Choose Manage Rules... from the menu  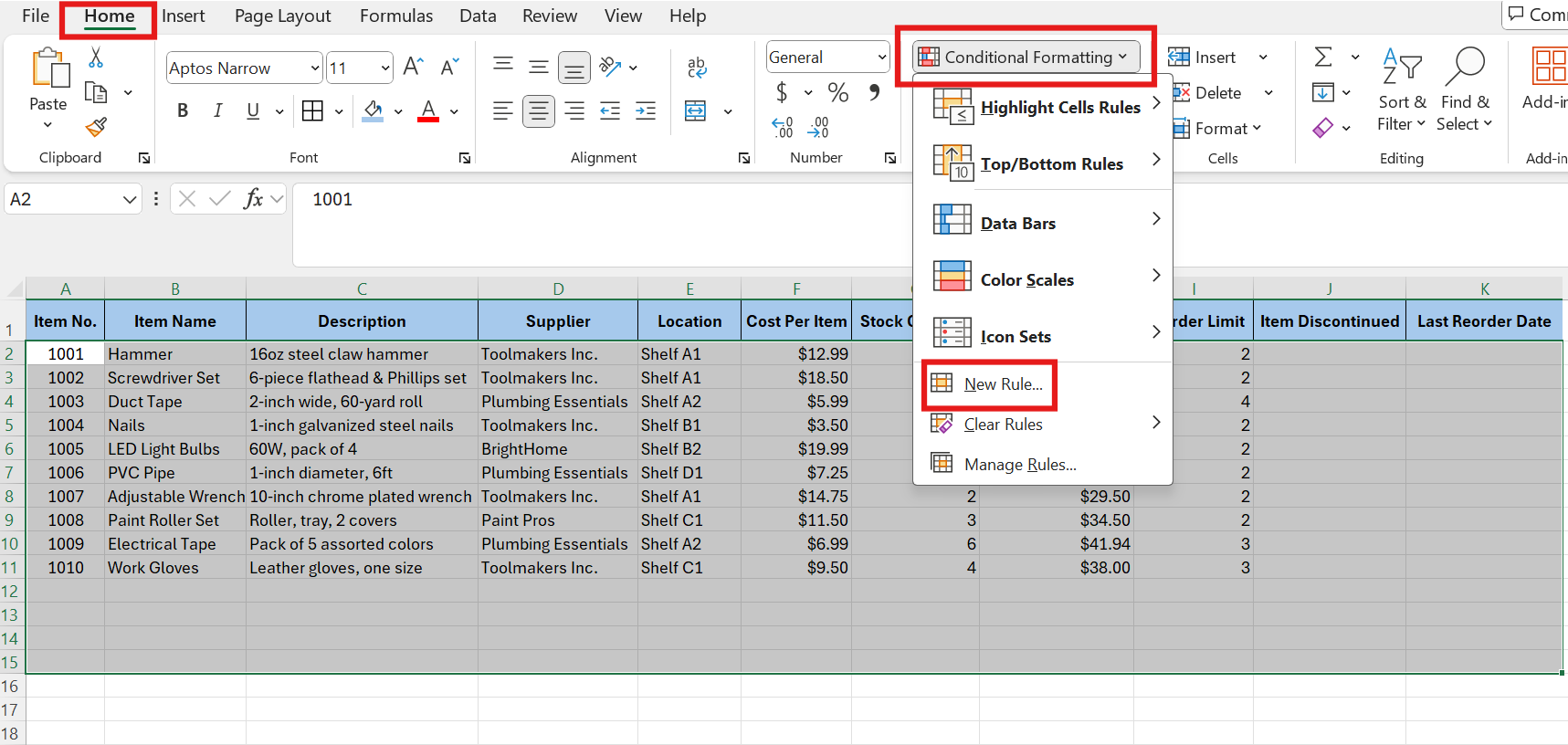[x=1043, y=465]
